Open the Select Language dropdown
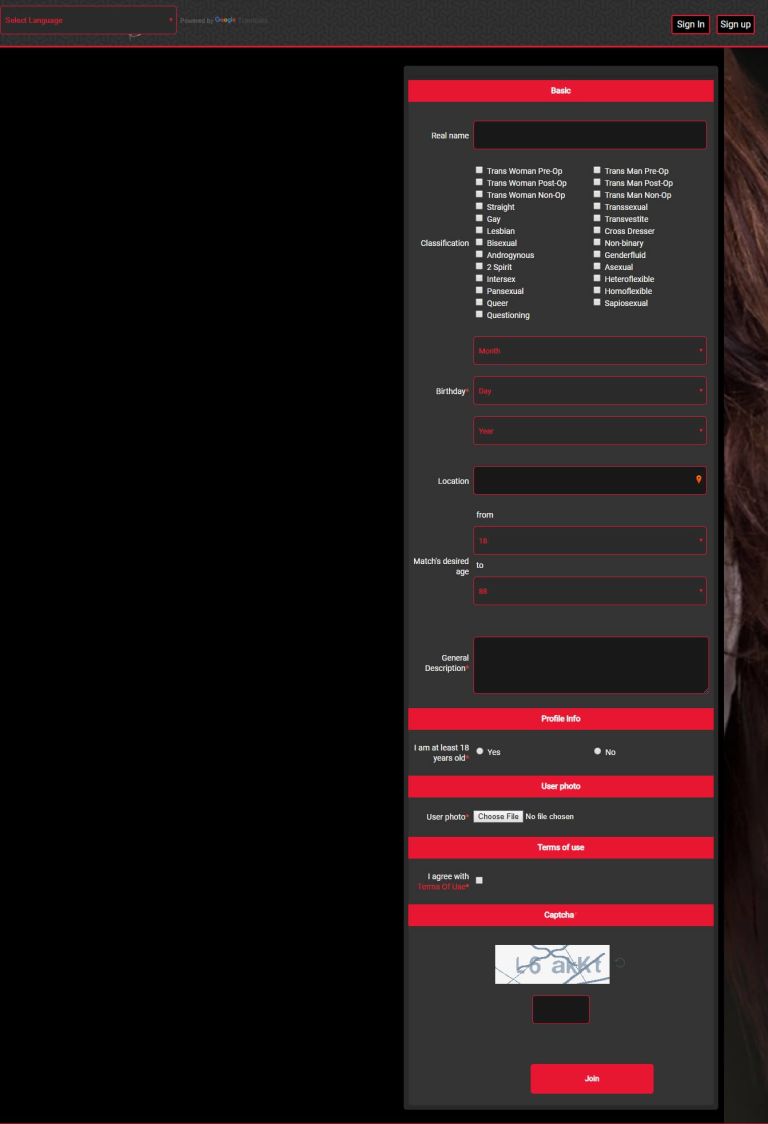 point(88,20)
